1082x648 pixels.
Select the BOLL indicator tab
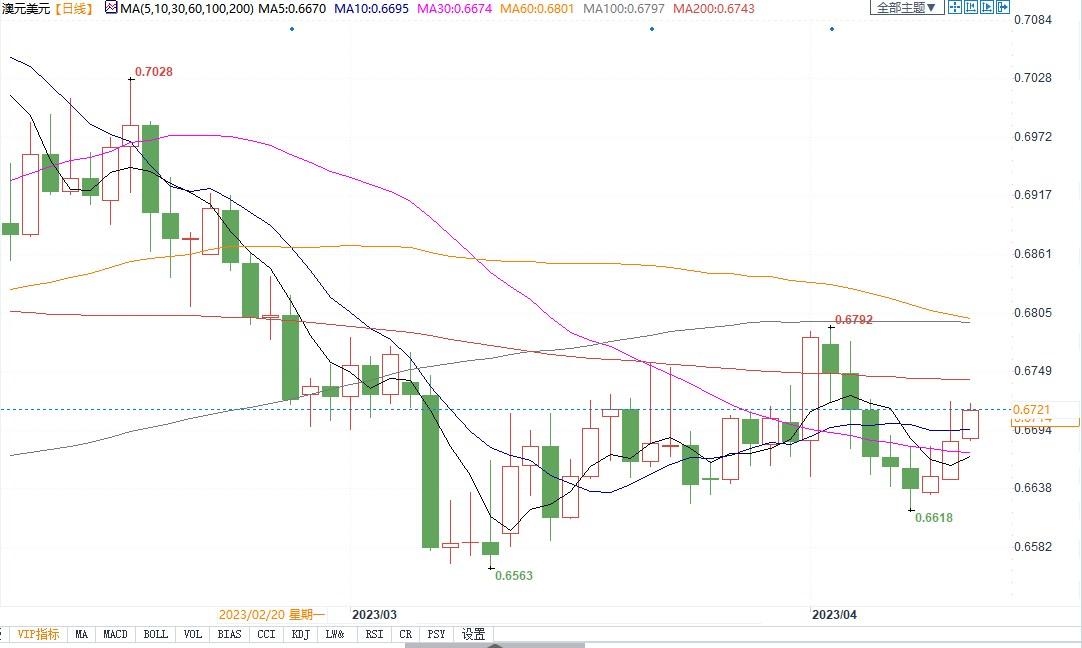pyautogui.click(x=155, y=634)
